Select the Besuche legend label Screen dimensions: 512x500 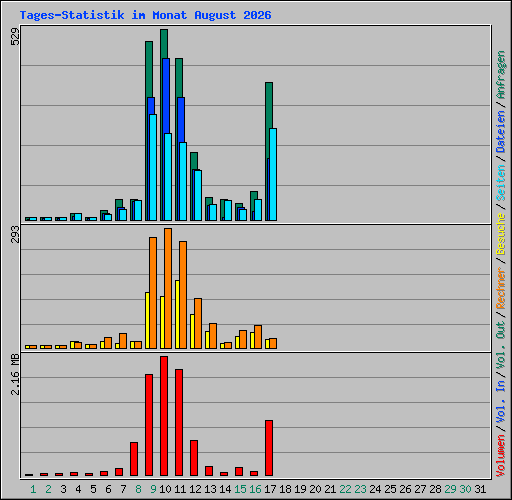tap(501, 234)
